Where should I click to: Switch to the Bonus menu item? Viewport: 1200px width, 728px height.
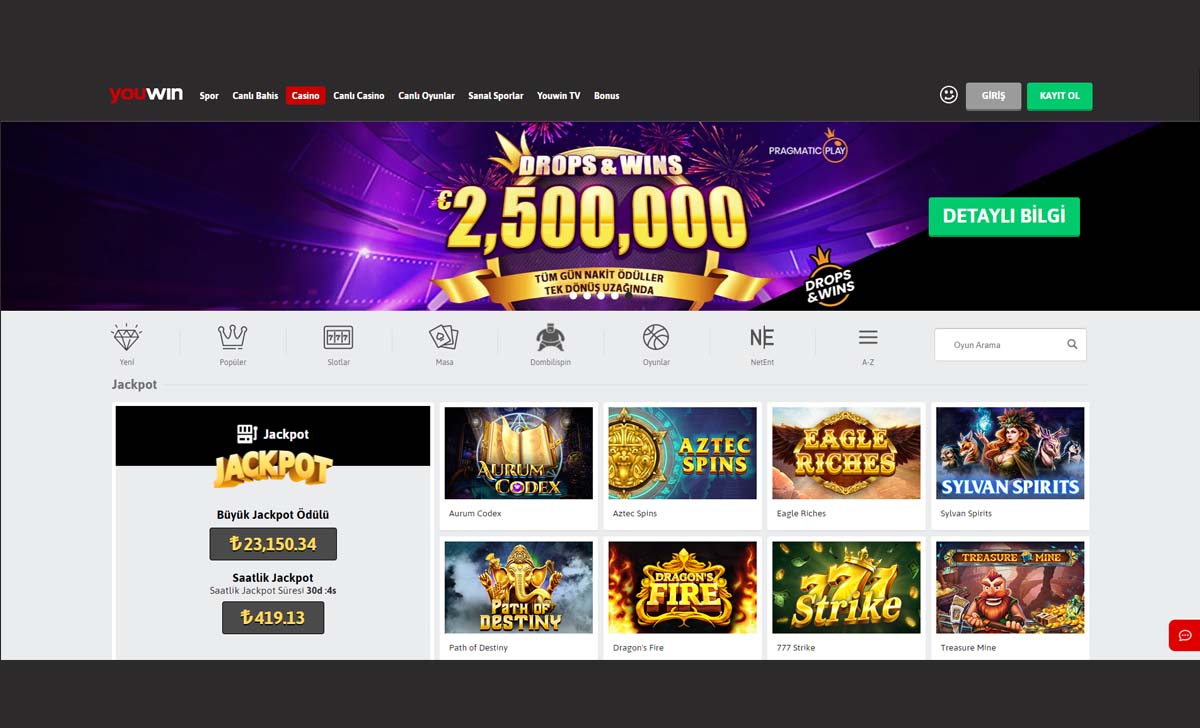pos(607,96)
